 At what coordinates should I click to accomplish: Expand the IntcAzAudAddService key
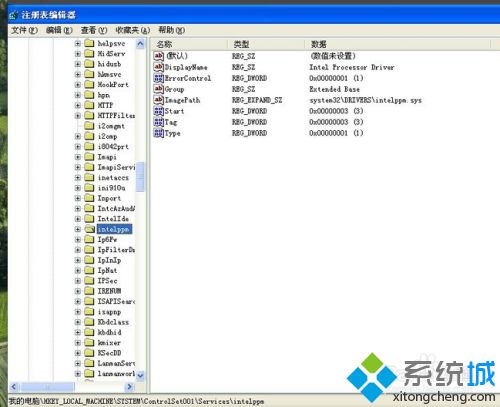pos(78,209)
